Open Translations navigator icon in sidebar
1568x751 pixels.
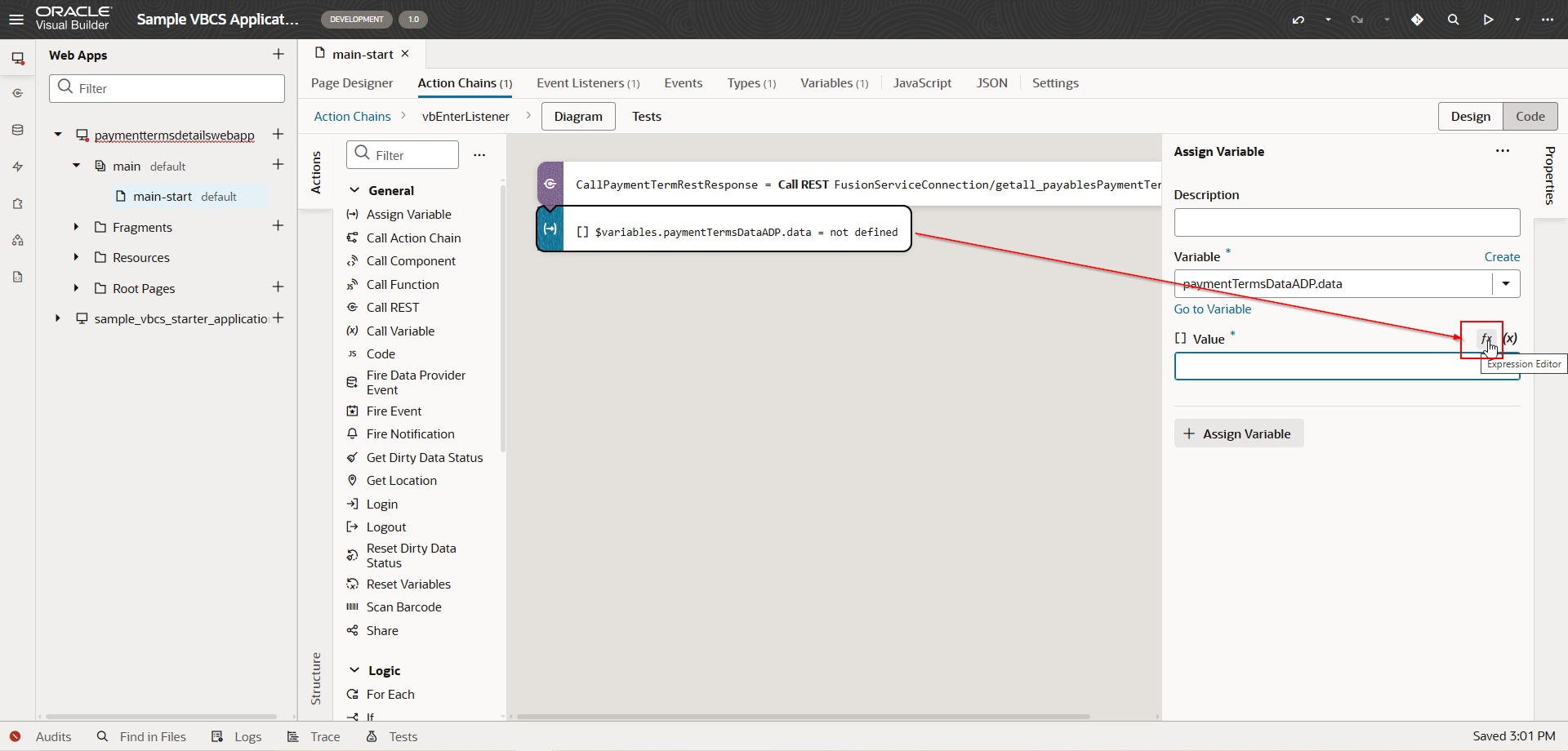tap(17, 277)
